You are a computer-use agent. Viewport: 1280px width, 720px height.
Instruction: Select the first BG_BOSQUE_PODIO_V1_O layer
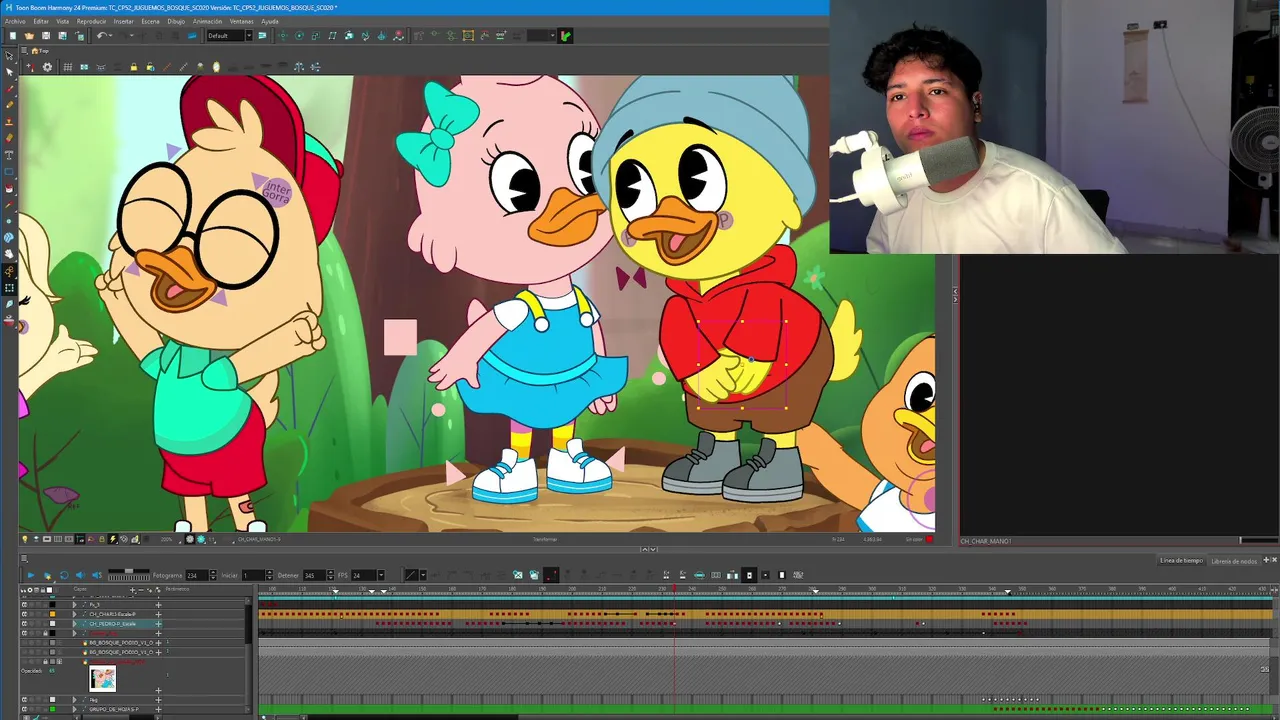click(x=121, y=643)
